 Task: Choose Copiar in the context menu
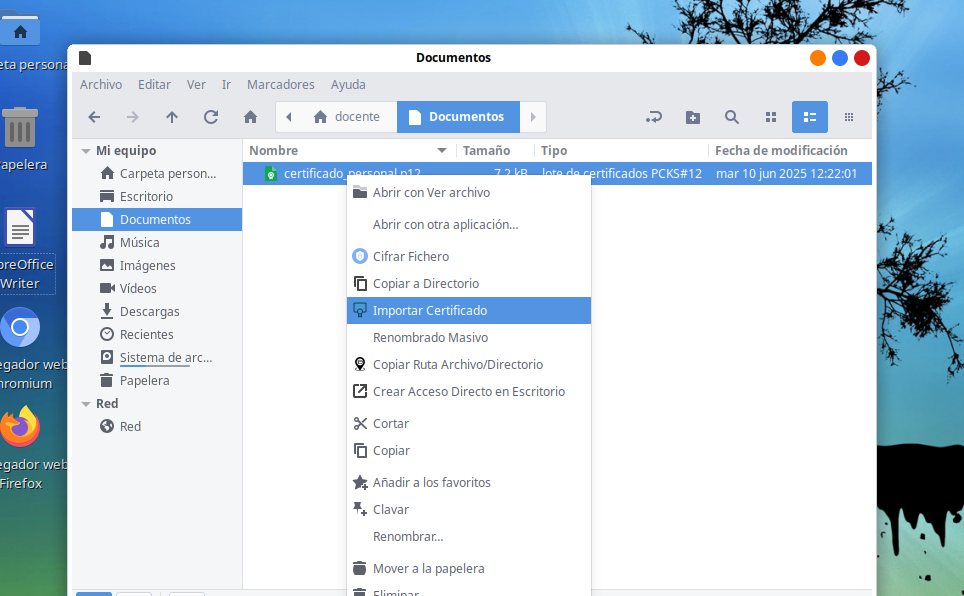tap(468, 451)
